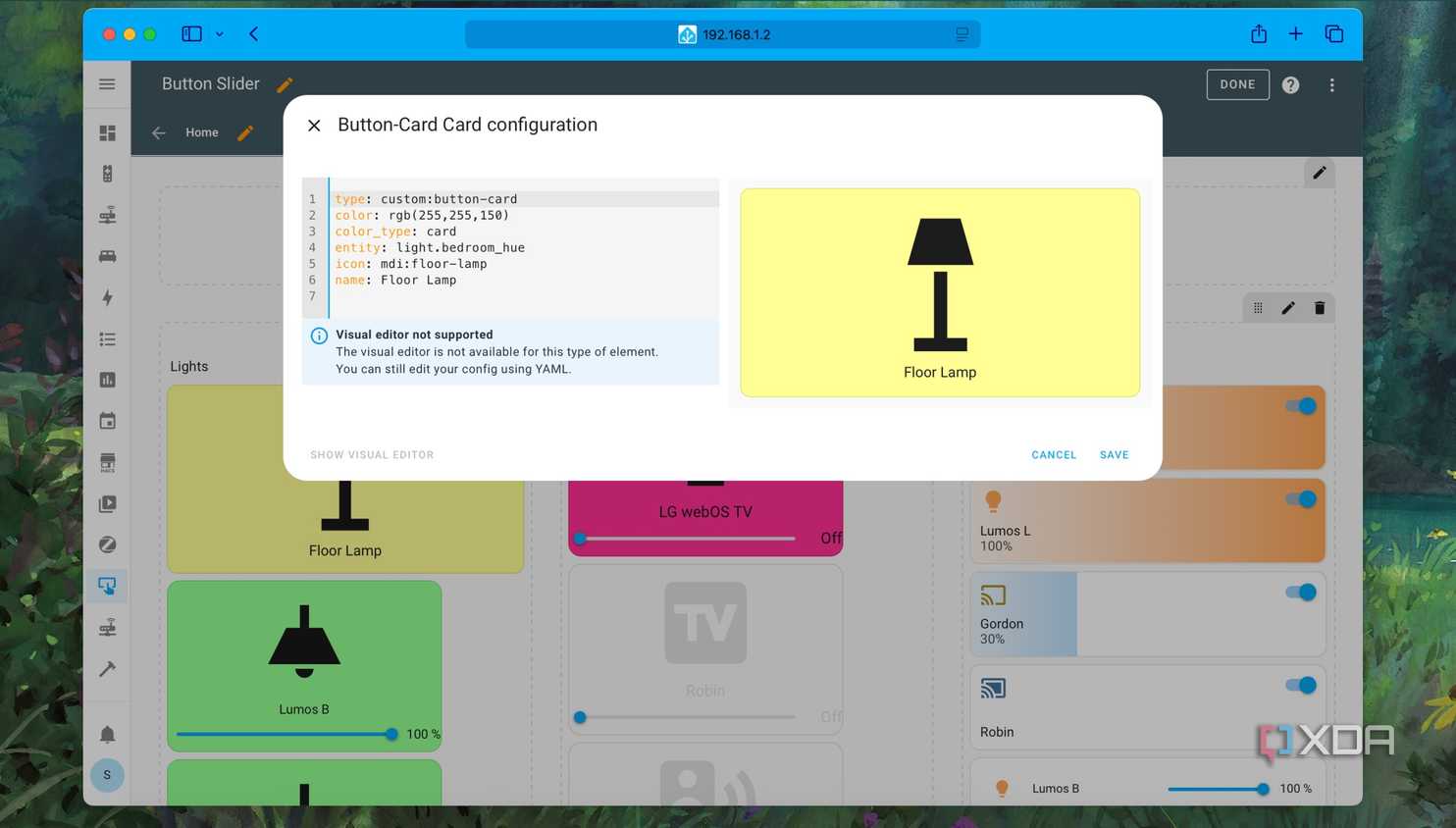Open the Notifications bell
Screen dimensions: 1456x828
click(x=107, y=734)
